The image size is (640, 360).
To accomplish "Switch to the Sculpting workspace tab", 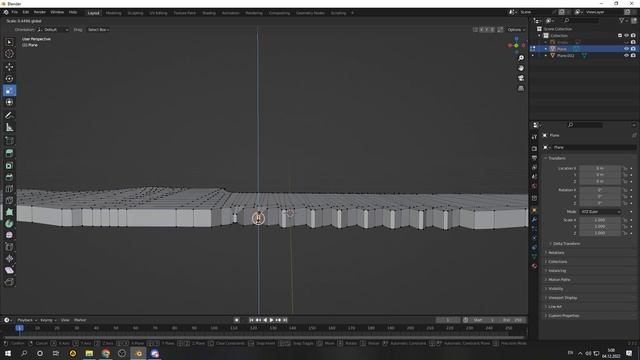I will [136, 13].
